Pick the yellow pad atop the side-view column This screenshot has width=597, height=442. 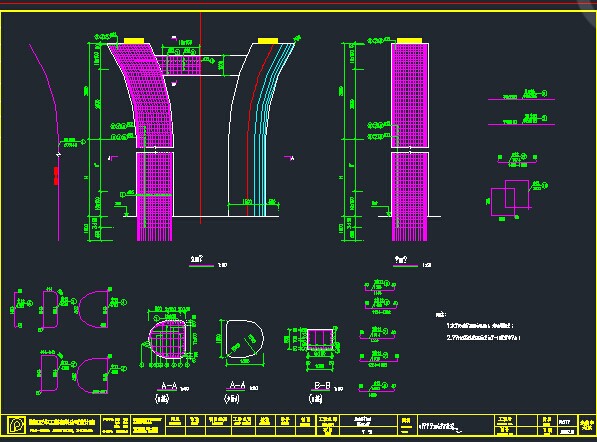(409, 40)
